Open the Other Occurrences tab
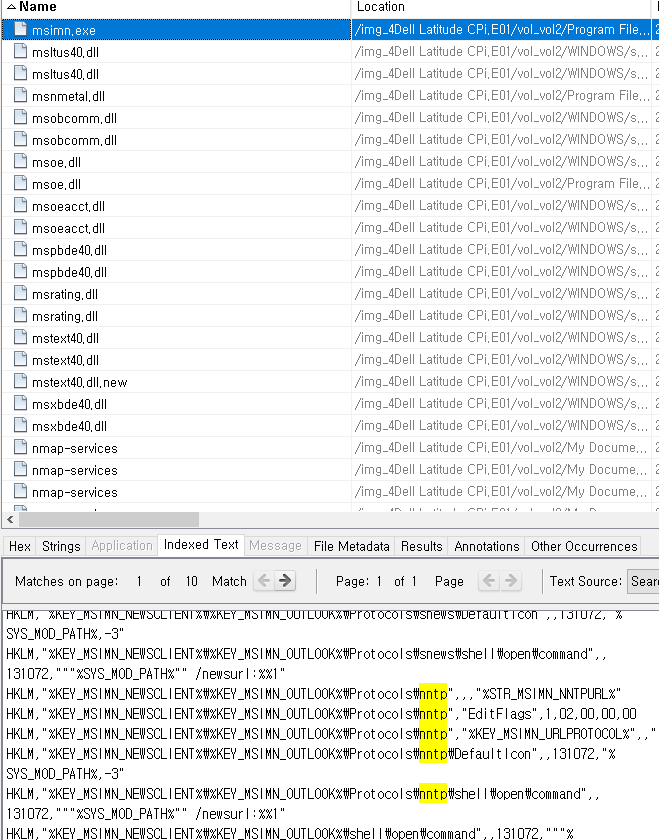The height and width of the screenshot is (840, 659). (x=584, y=546)
